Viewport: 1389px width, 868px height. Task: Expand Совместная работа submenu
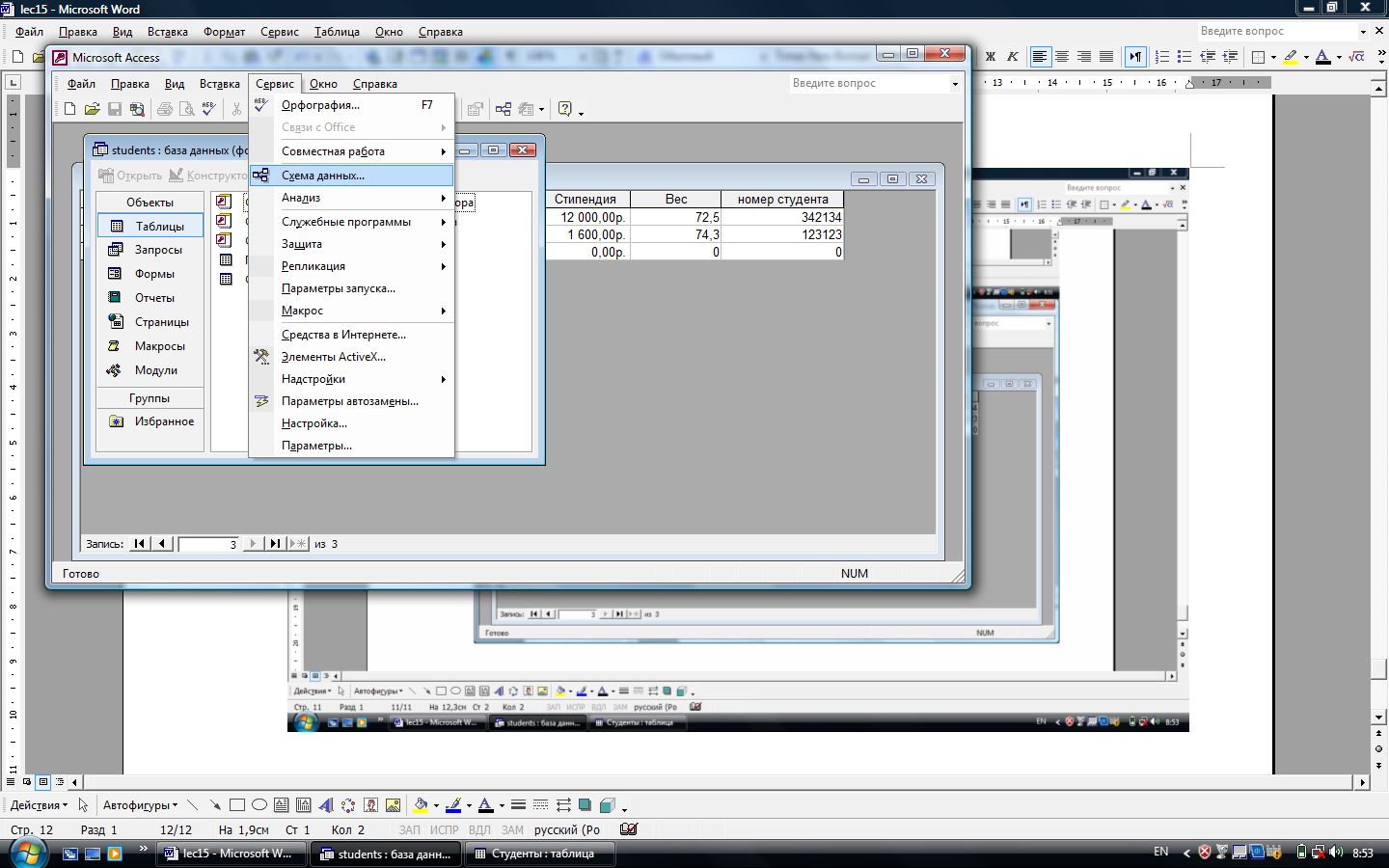pos(351,151)
